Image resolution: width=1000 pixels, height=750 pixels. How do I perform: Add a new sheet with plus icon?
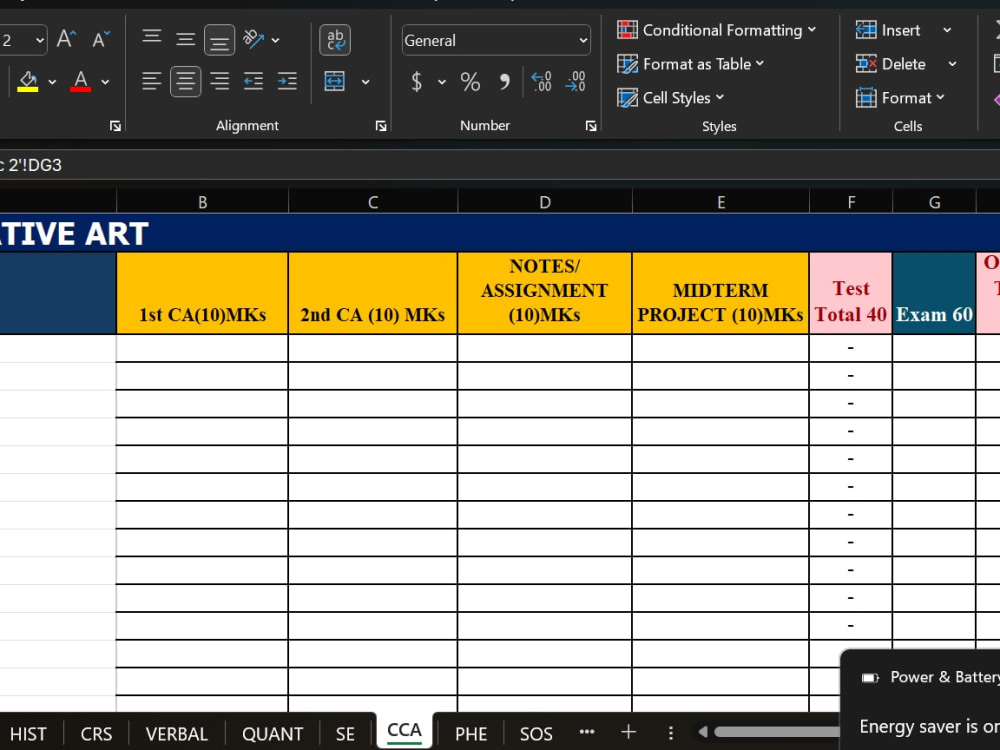(628, 732)
